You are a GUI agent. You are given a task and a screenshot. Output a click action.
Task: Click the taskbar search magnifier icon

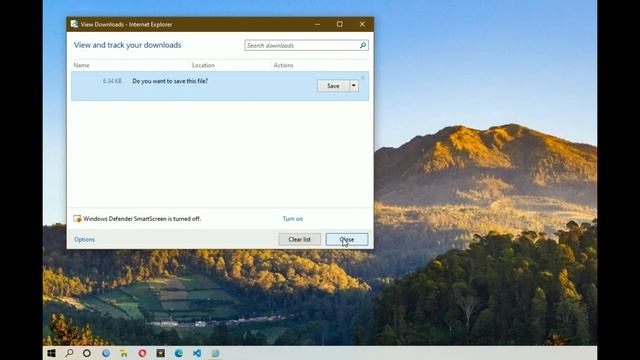tap(69, 353)
